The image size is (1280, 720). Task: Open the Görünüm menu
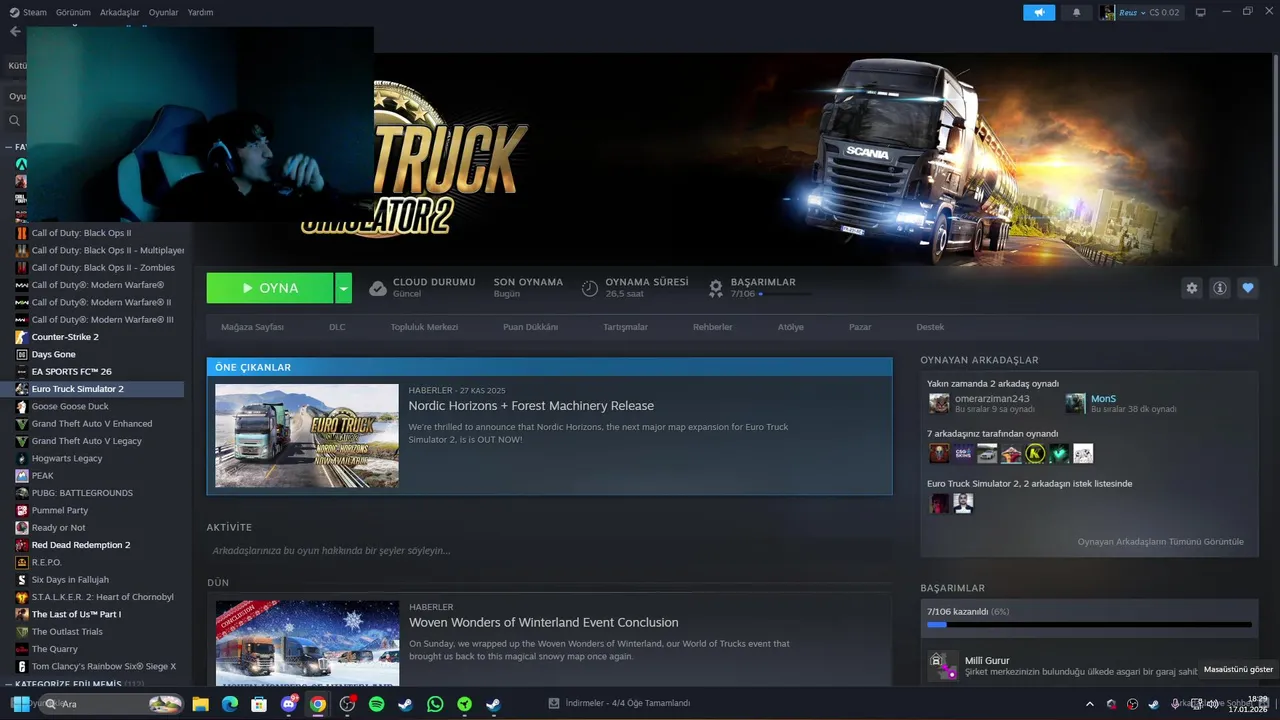(x=73, y=12)
